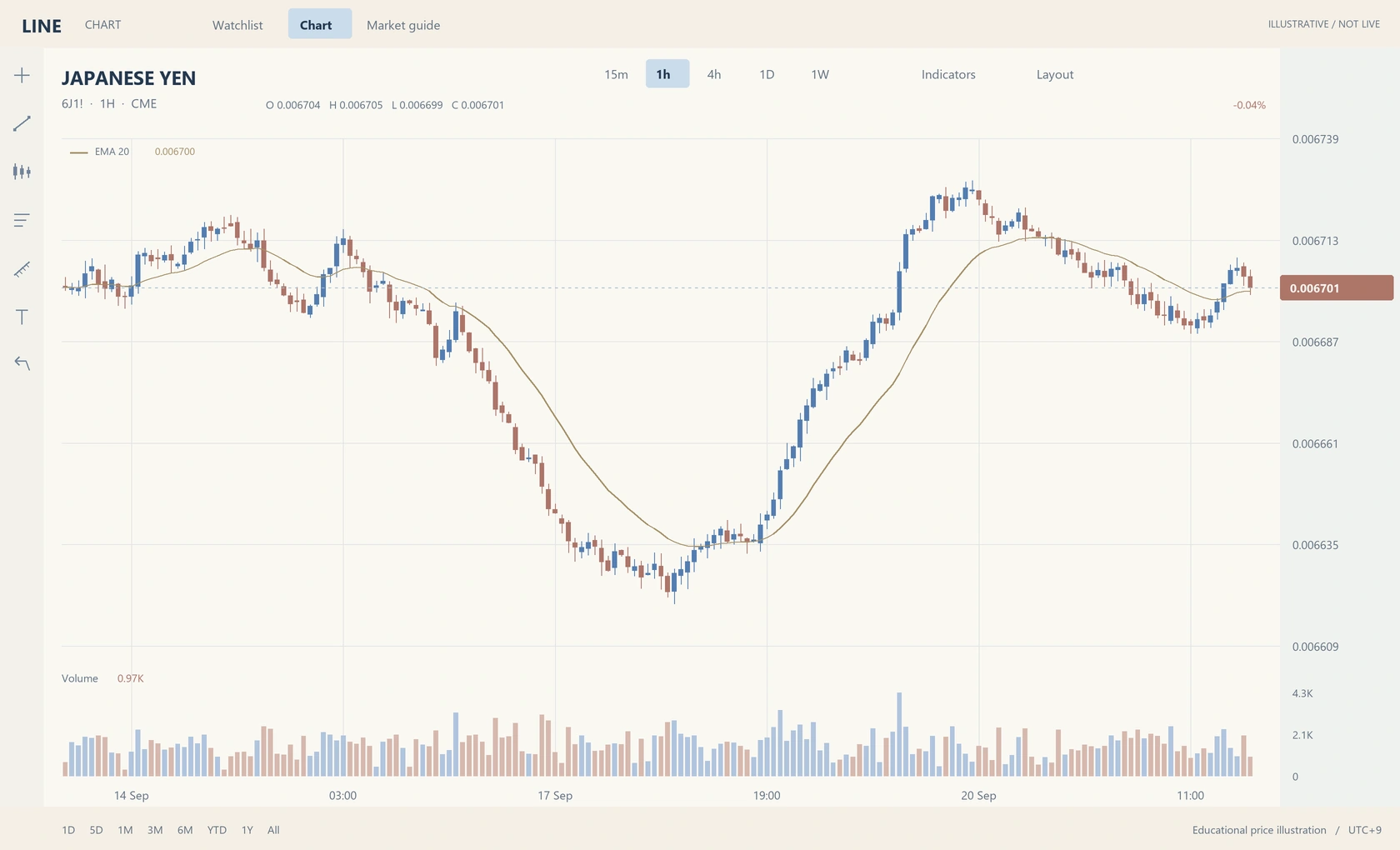Set range to YTD
The width and height of the screenshot is (1400, 850).
click(x=217, y=830)
